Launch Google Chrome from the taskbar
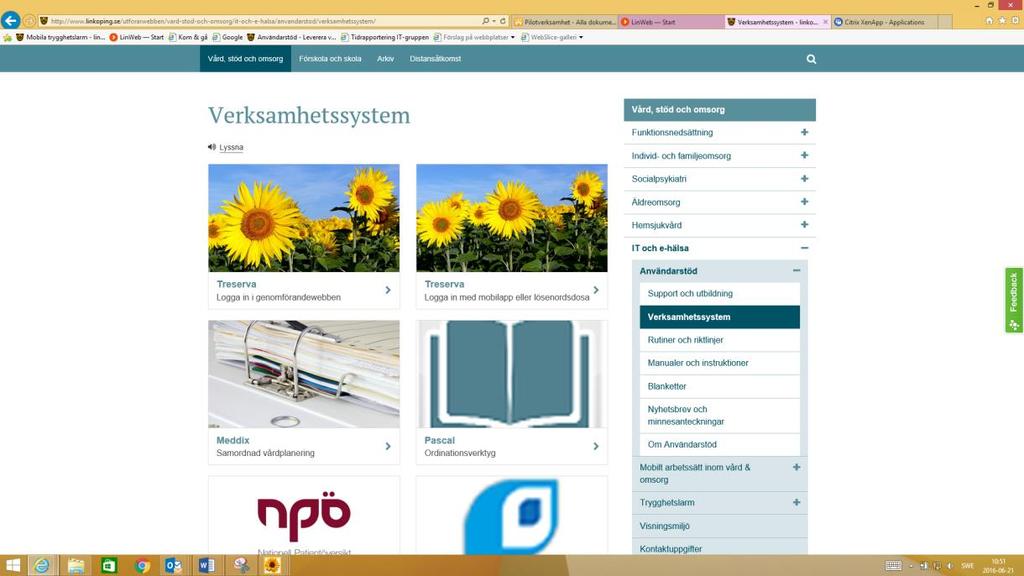Image resolution: width=1024 pixels, height=576 pixels. point(142,566)
